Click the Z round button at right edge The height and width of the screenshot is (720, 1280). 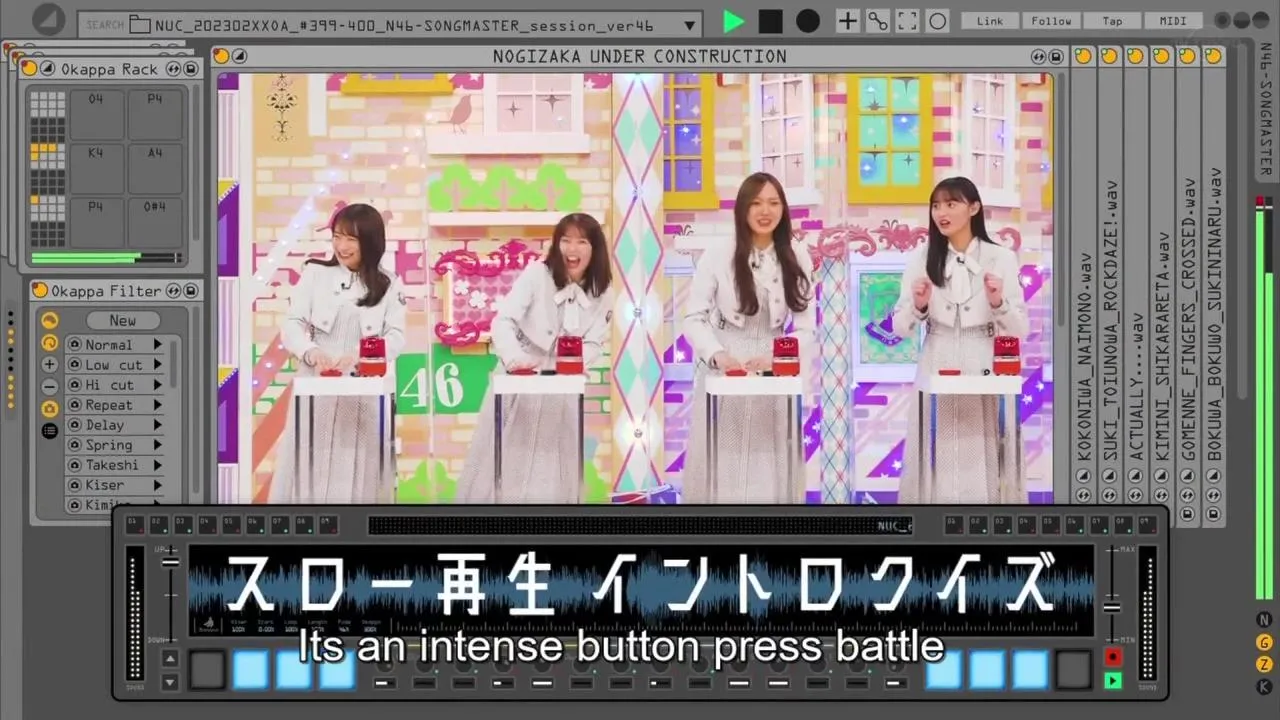pos(1265,664)
